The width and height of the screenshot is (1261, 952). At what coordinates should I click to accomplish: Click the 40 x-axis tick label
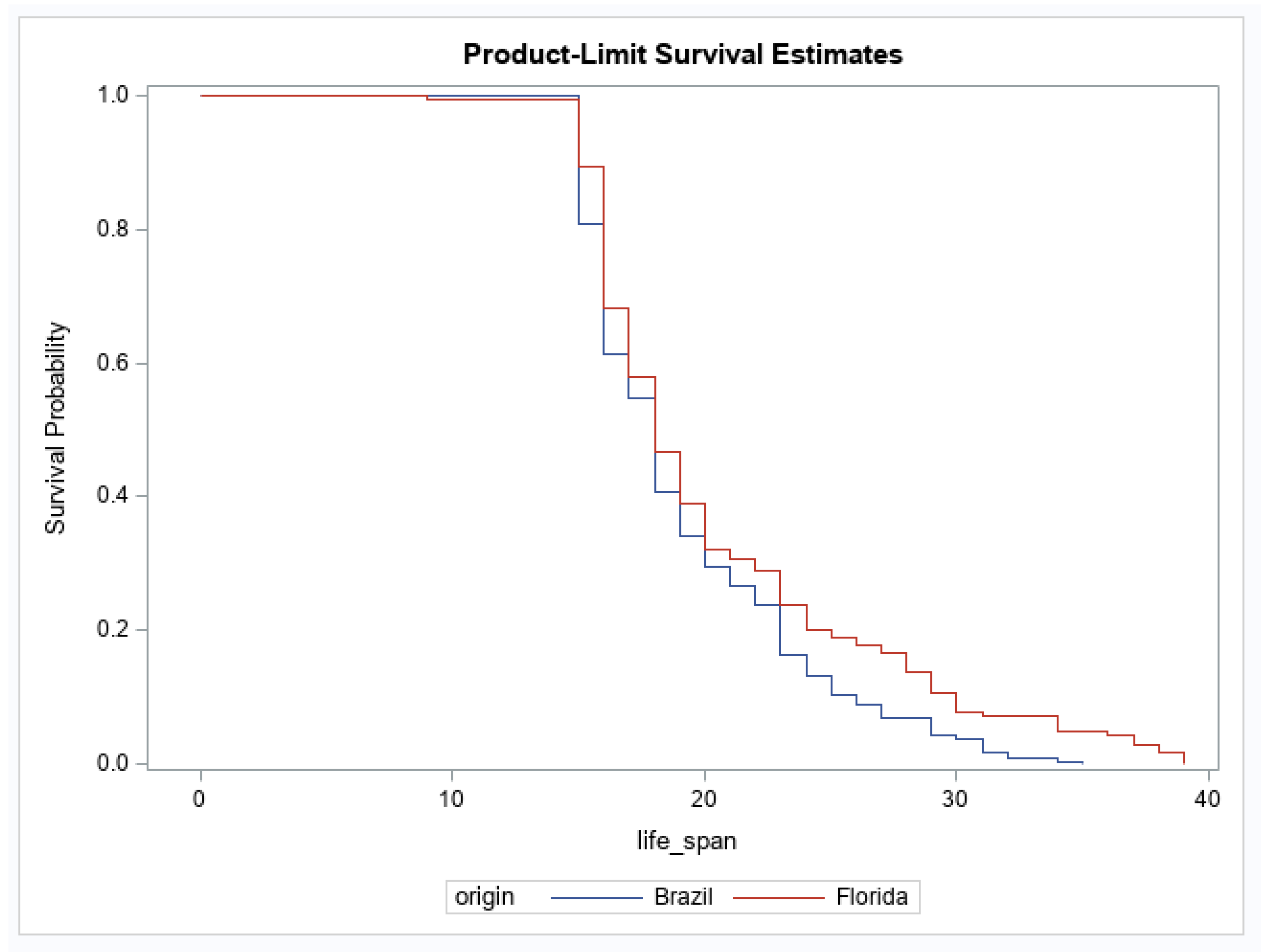pos(1208,799)
